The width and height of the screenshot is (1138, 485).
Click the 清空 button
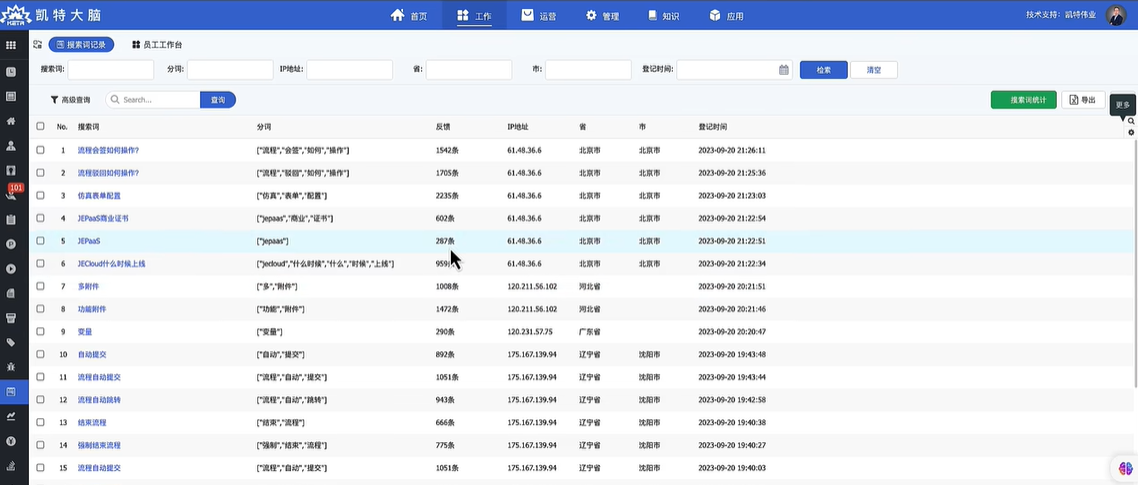(x=874, y=70)
